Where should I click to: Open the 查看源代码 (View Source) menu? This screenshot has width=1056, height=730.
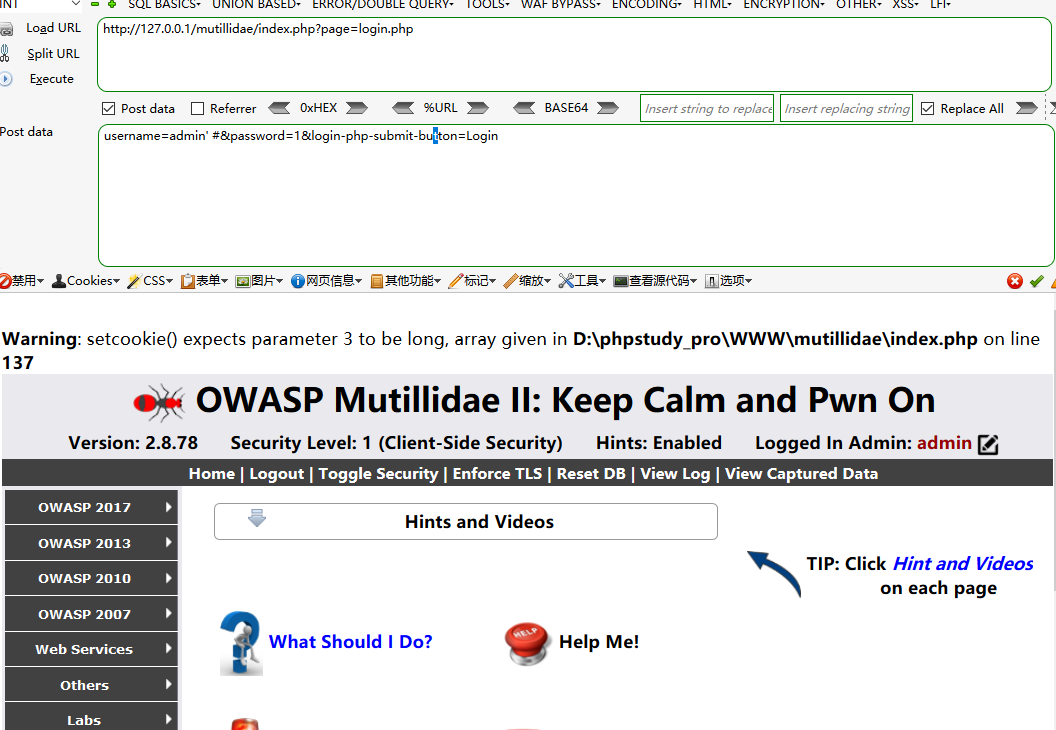click(655, 281)
